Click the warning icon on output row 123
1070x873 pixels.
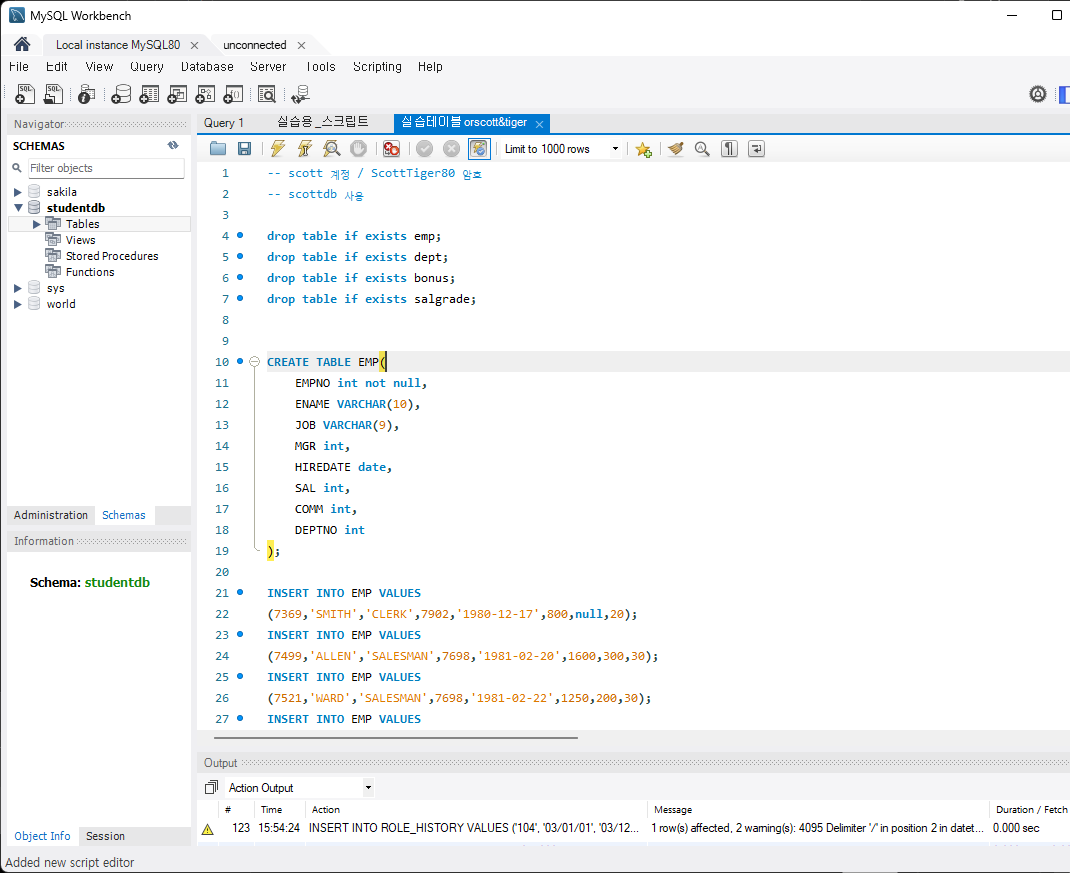pos(207,829)
